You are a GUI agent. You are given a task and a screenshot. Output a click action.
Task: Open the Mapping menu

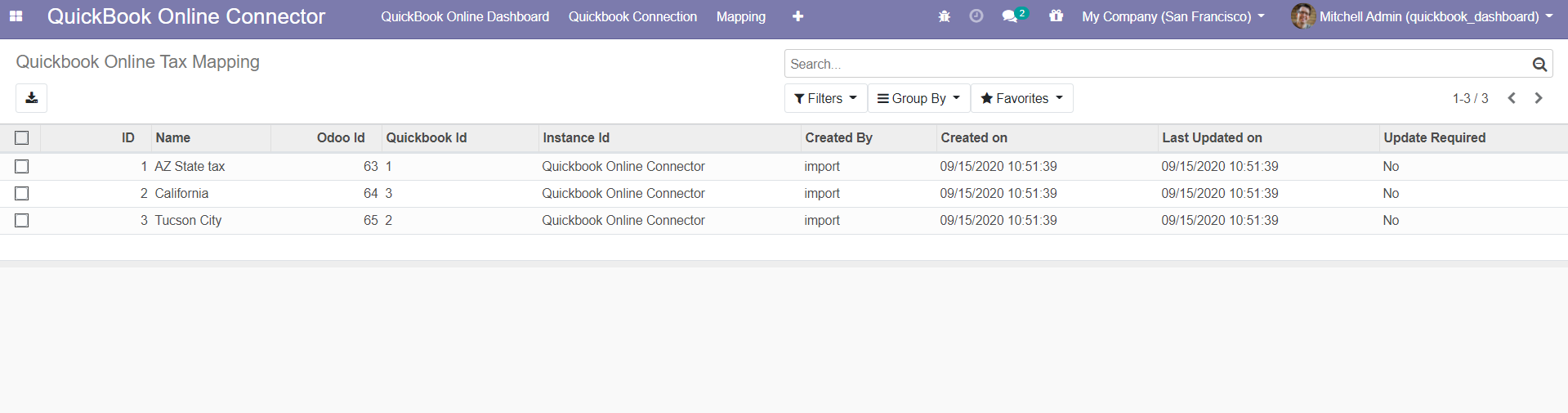point(741,16)
